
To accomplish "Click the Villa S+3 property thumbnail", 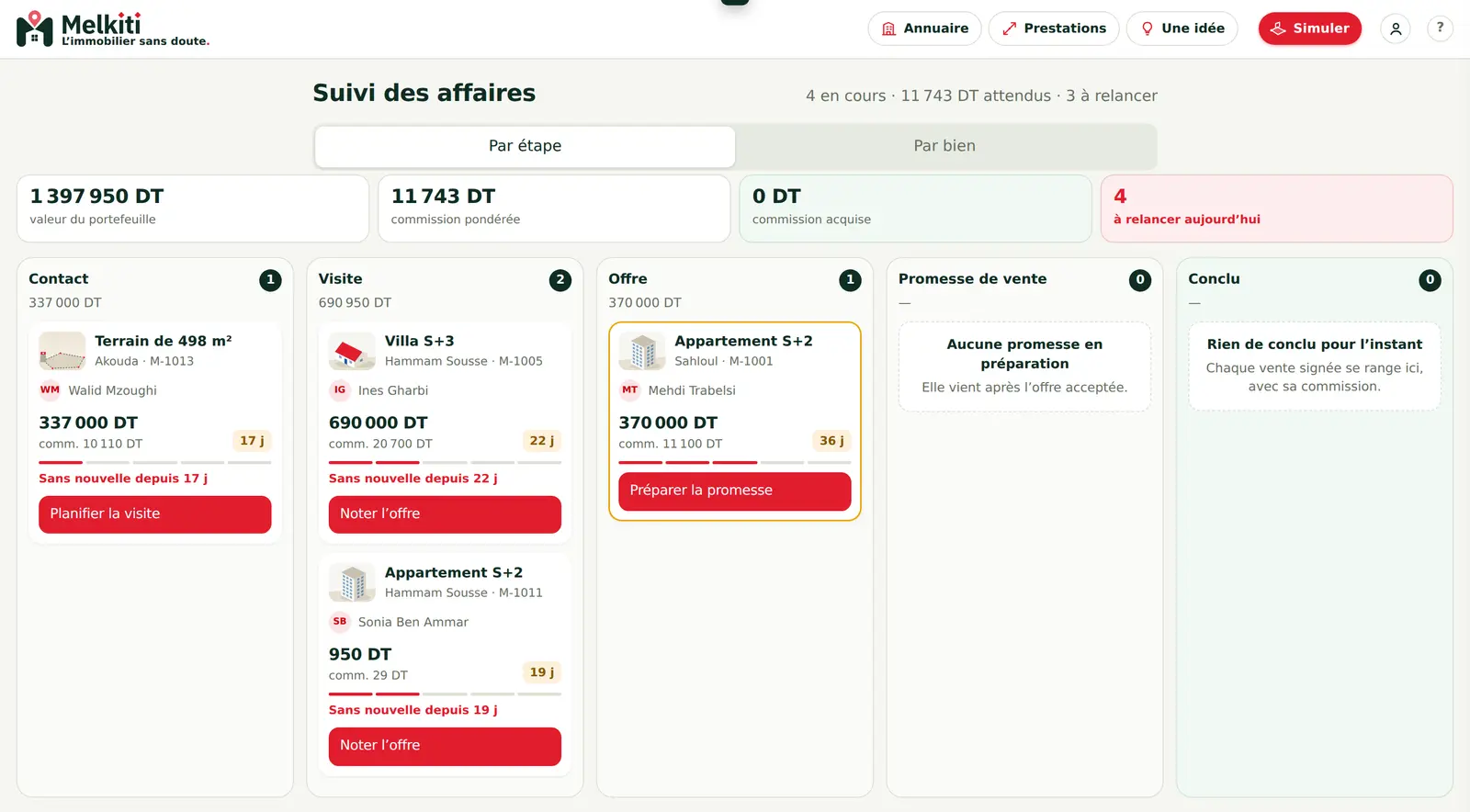I will click(x=352, y=351).
